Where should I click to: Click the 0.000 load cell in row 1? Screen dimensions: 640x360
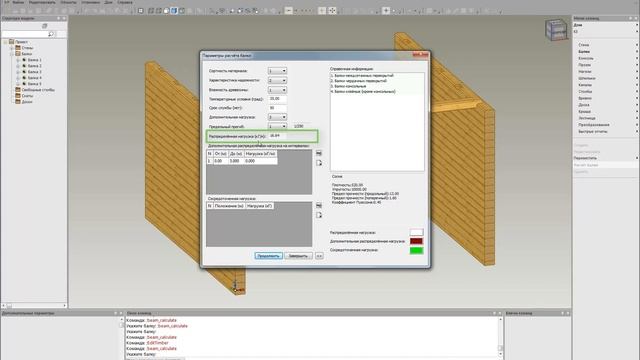coord(260,161)
